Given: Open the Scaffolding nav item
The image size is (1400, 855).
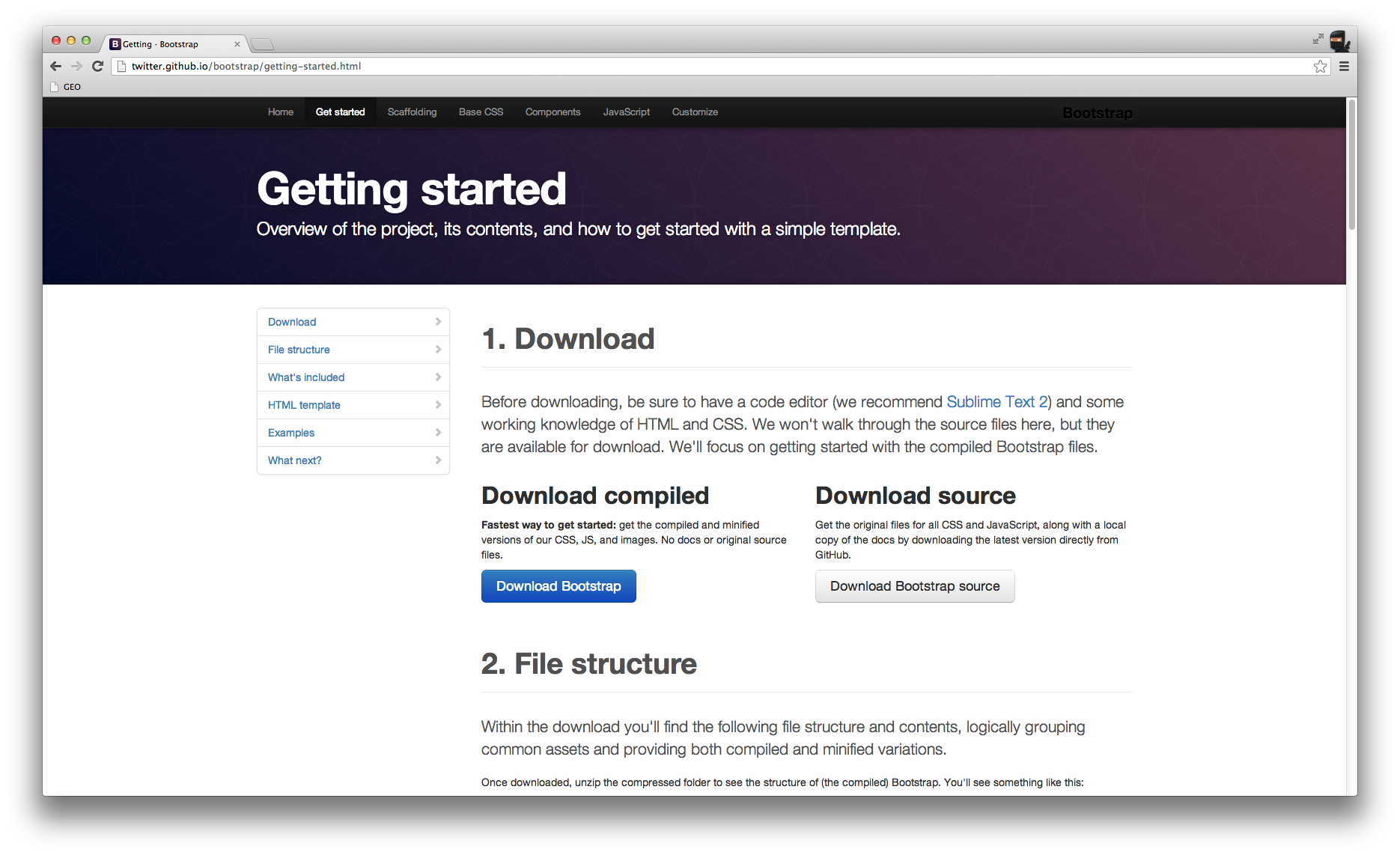Looking at the screenshot, I should (x=412, y=112).
